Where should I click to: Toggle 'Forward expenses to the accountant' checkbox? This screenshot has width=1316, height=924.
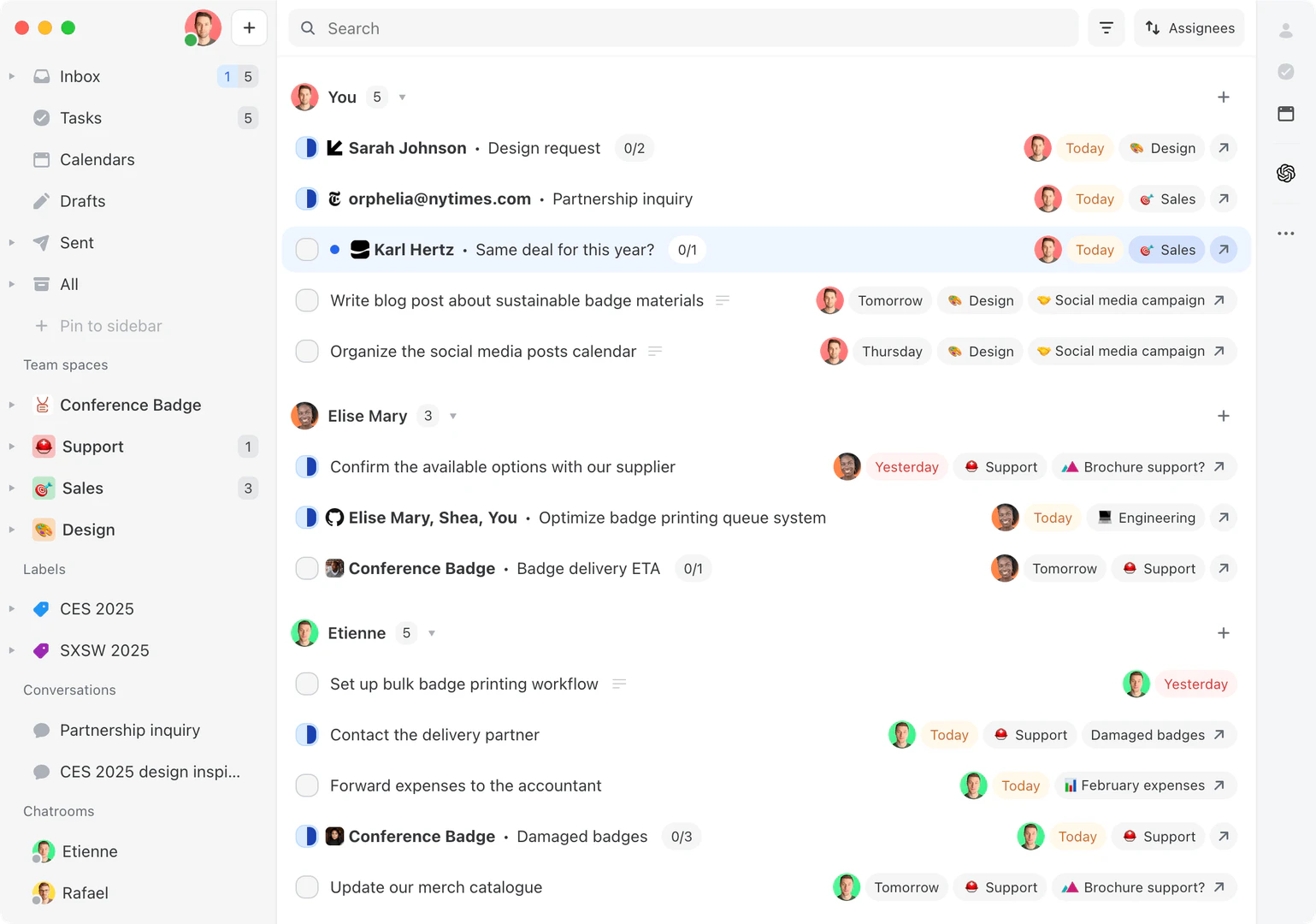pos(307,785)
